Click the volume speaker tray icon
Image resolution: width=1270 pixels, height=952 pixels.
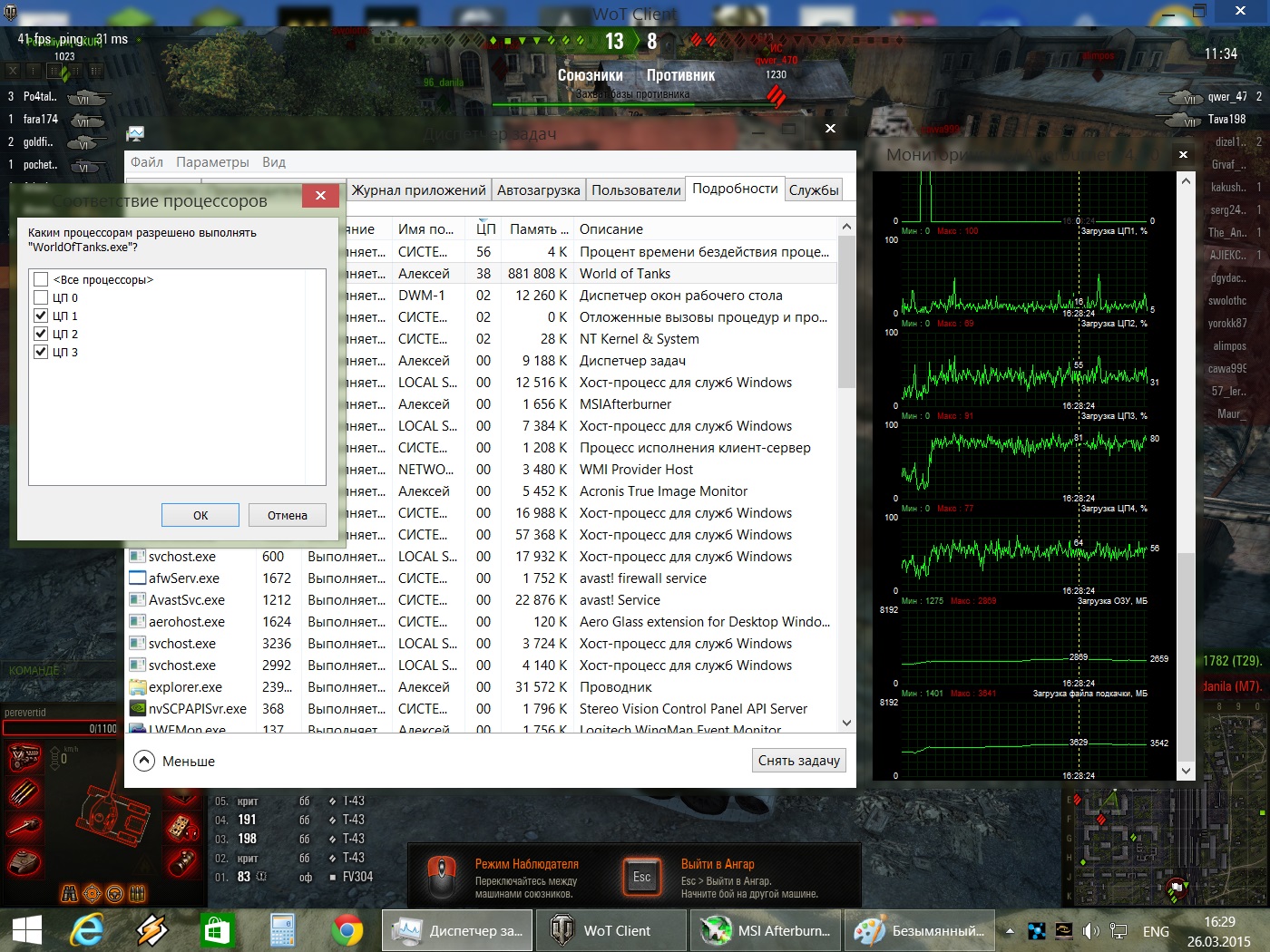1091,931
